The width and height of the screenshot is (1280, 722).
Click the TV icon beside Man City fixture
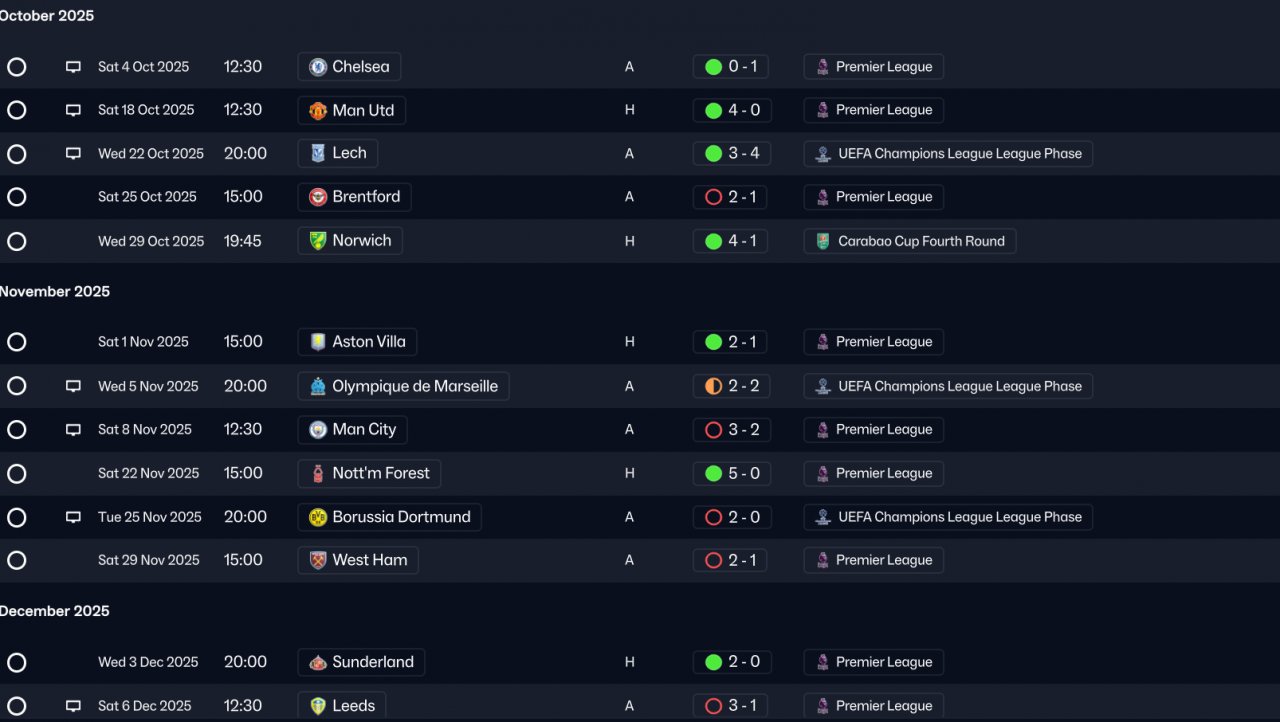[73, 430]
